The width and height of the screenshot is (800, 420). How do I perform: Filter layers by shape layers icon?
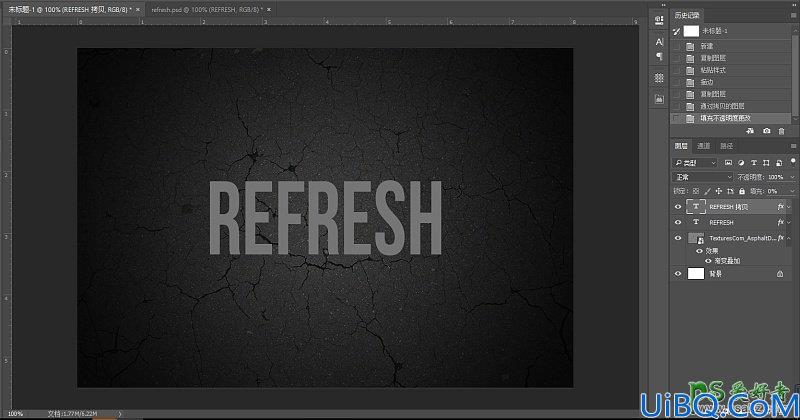[x=766, y=163]
